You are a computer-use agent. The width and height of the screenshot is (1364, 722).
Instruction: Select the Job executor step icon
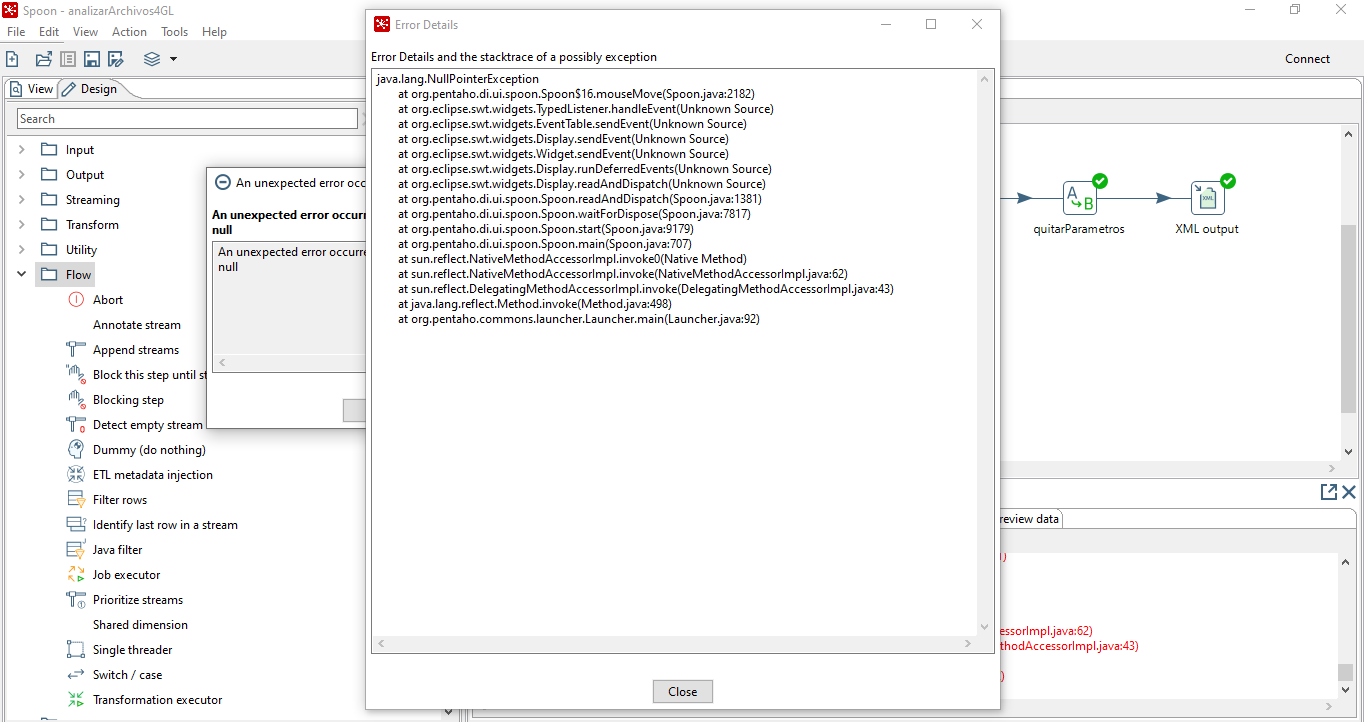pos(76,574)
